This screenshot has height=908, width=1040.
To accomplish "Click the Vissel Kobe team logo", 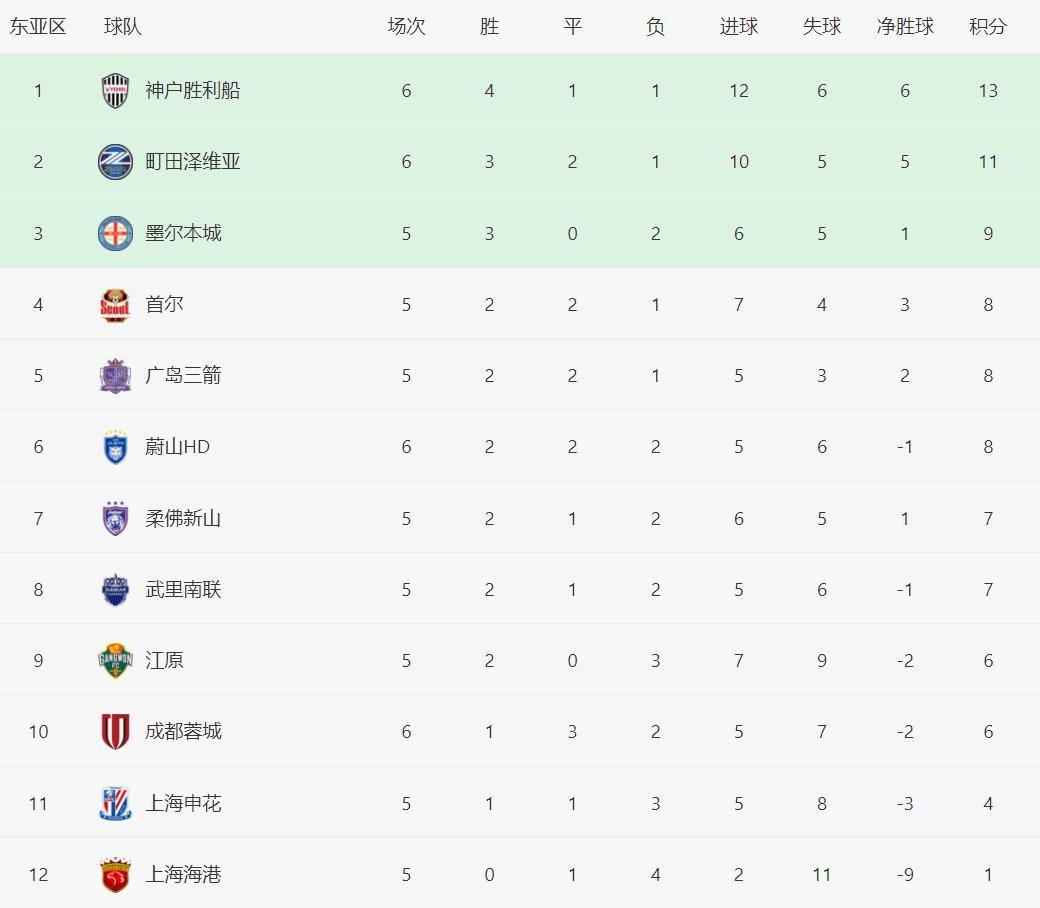I will 115,91.
